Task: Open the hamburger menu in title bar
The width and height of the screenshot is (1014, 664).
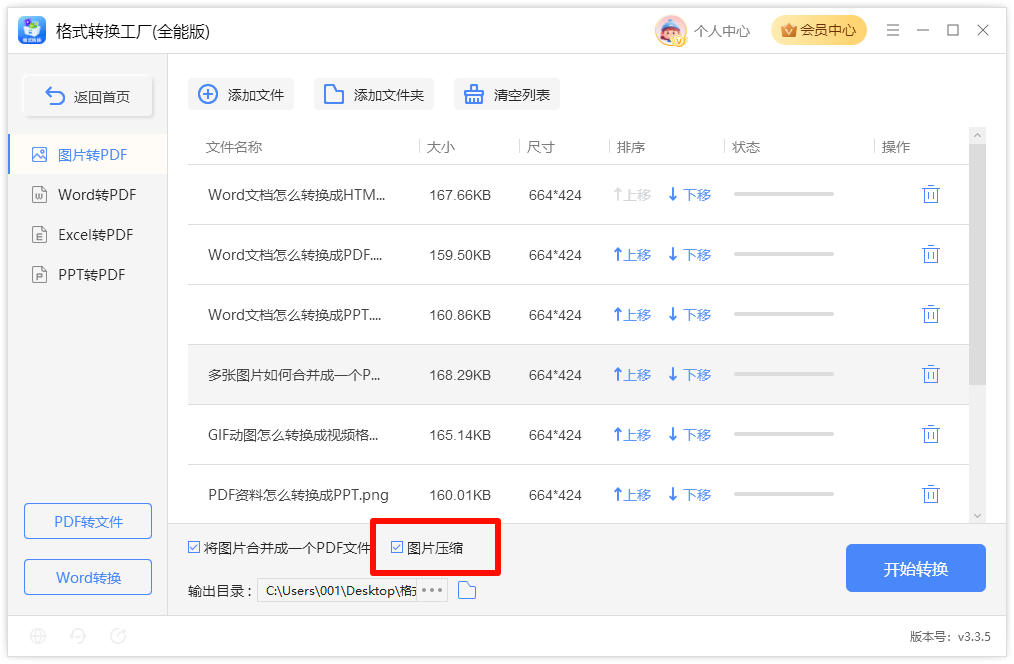Action: tap(892, 30)
